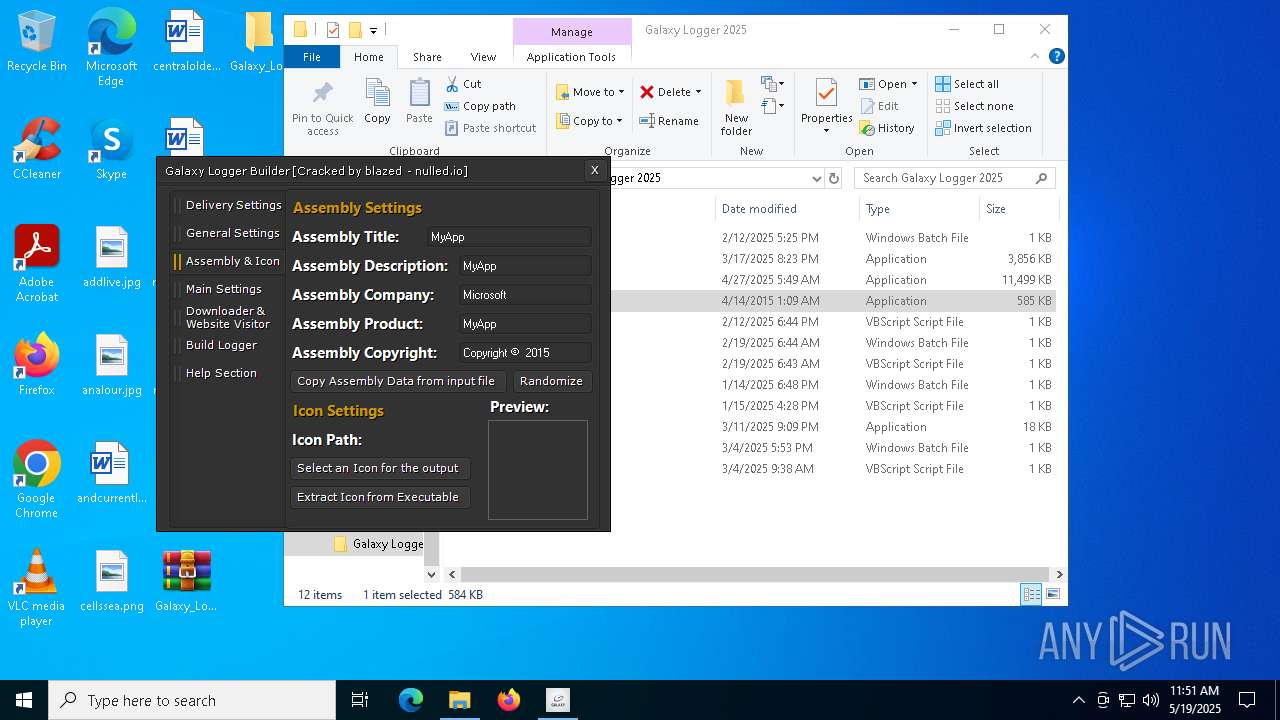Open the Help Section
The width and height of the screenshot is (1280, 720).
click(x=221, y=373)
